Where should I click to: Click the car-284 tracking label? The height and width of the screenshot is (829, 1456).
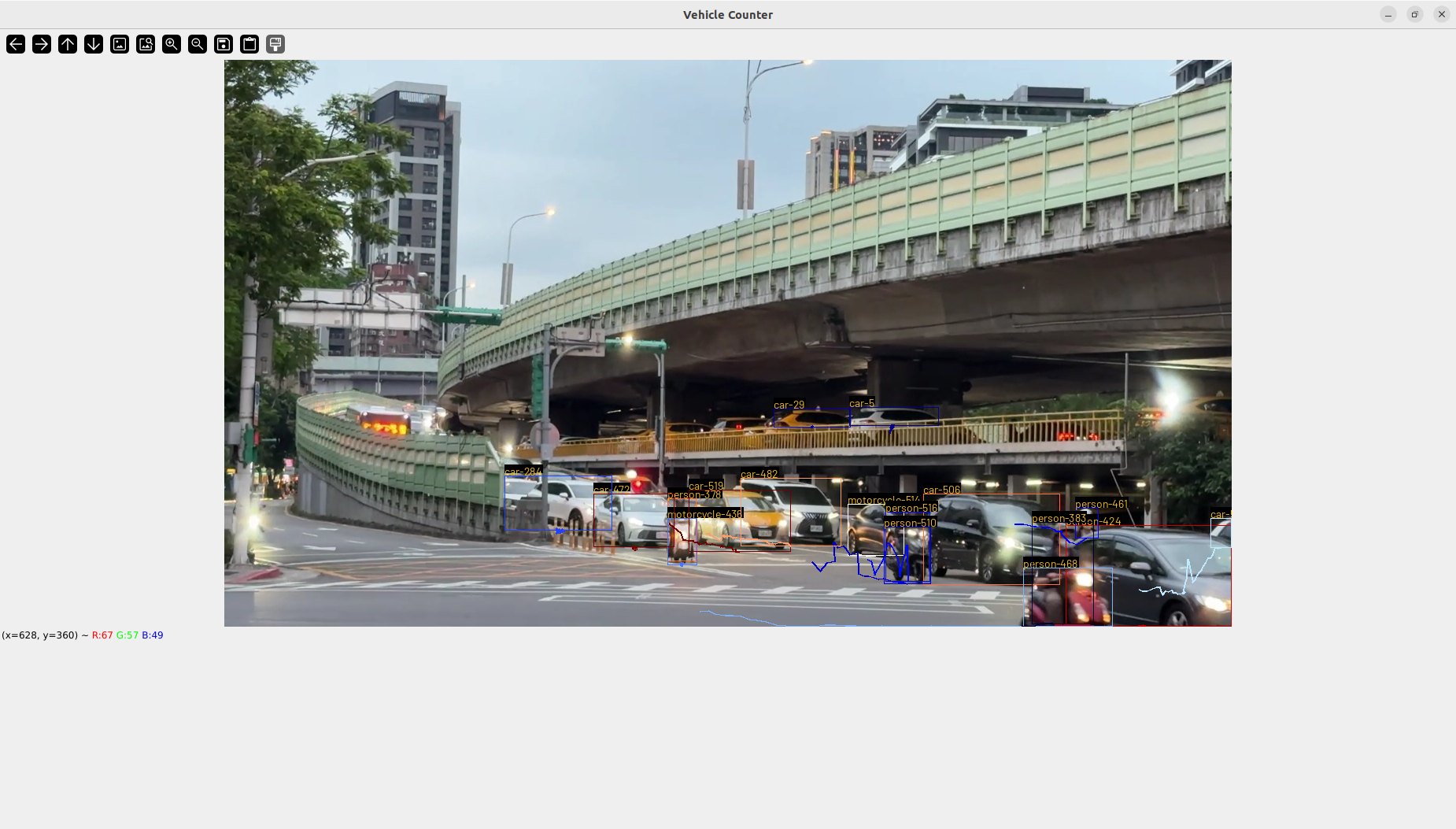coord(523,472)
